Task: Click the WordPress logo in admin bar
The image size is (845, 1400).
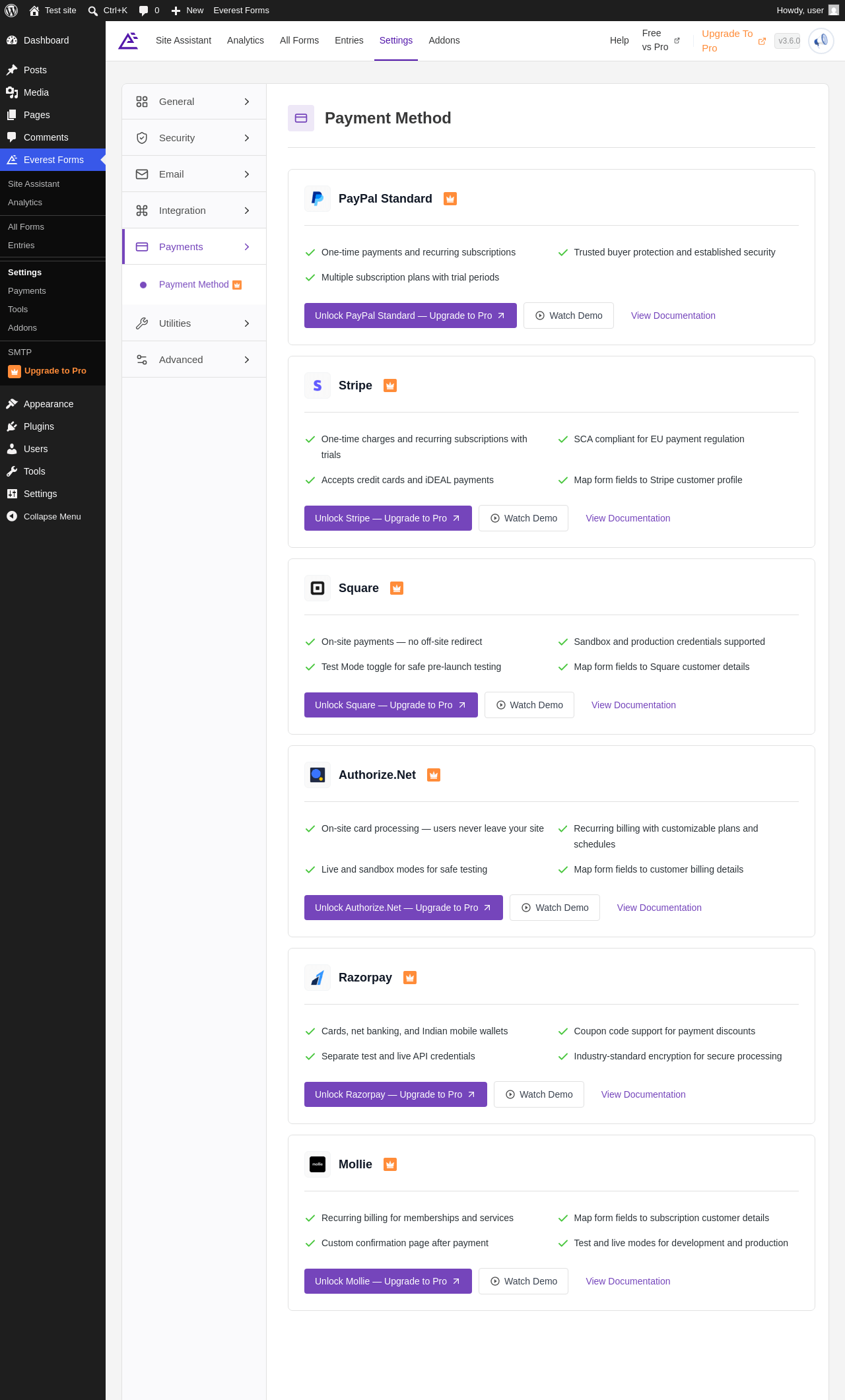Action: click(11, 11)
